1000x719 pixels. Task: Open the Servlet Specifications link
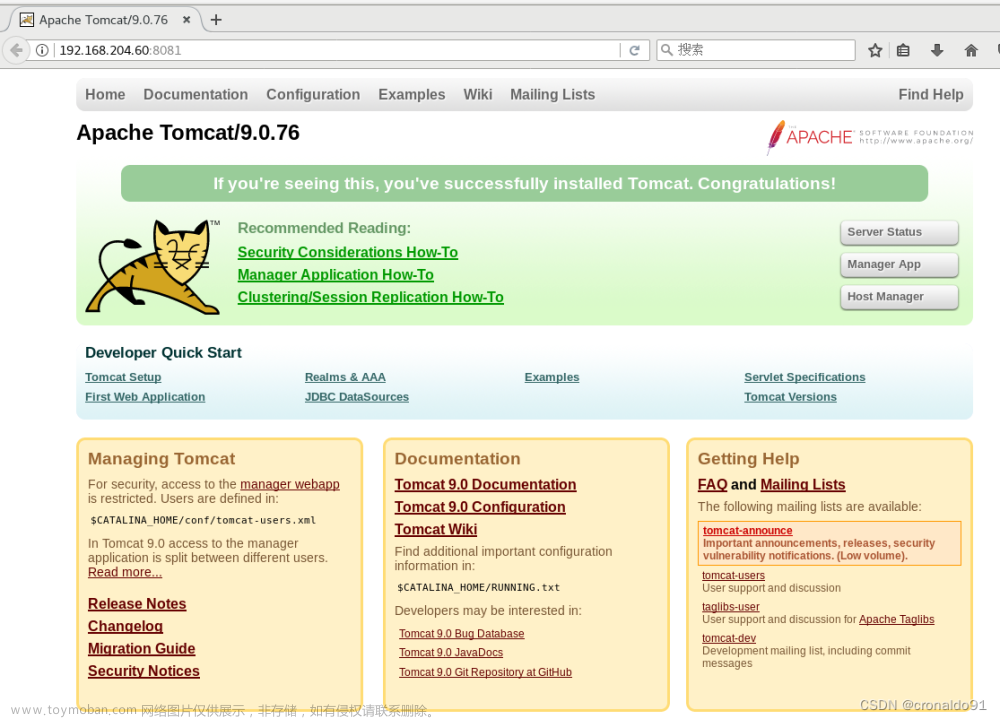click(804, 377)
